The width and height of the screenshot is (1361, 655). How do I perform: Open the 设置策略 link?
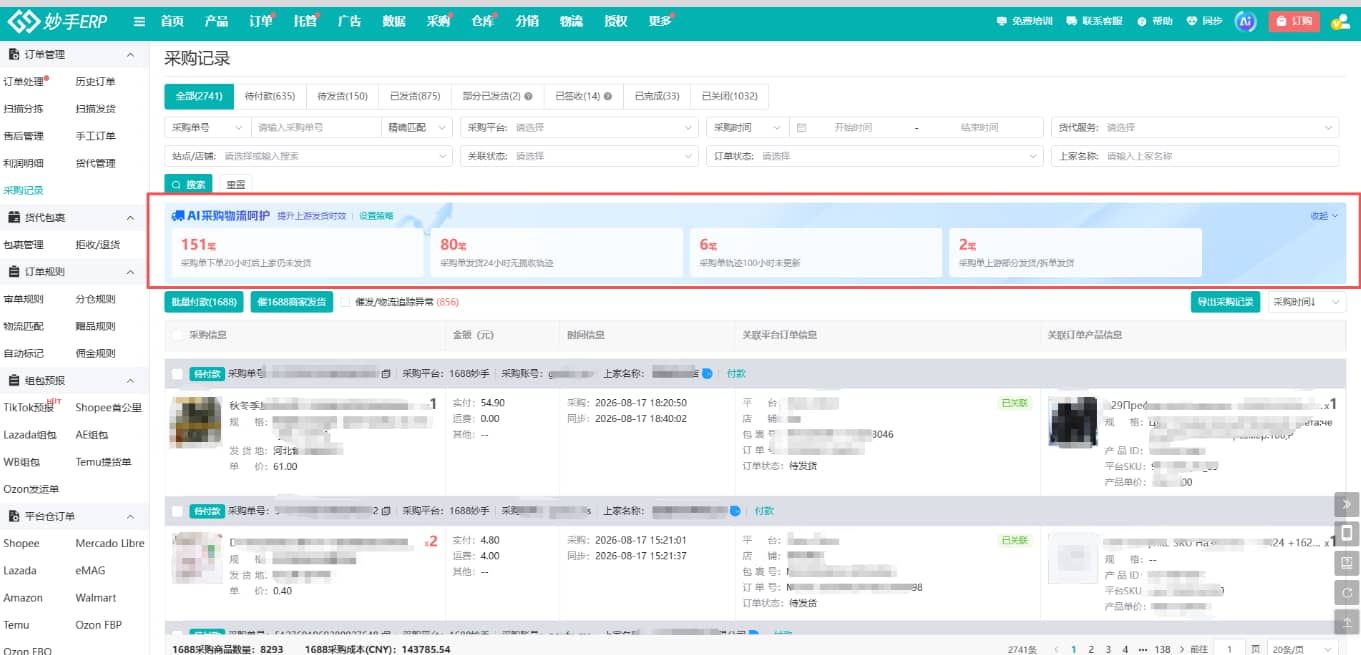[377, 216]
